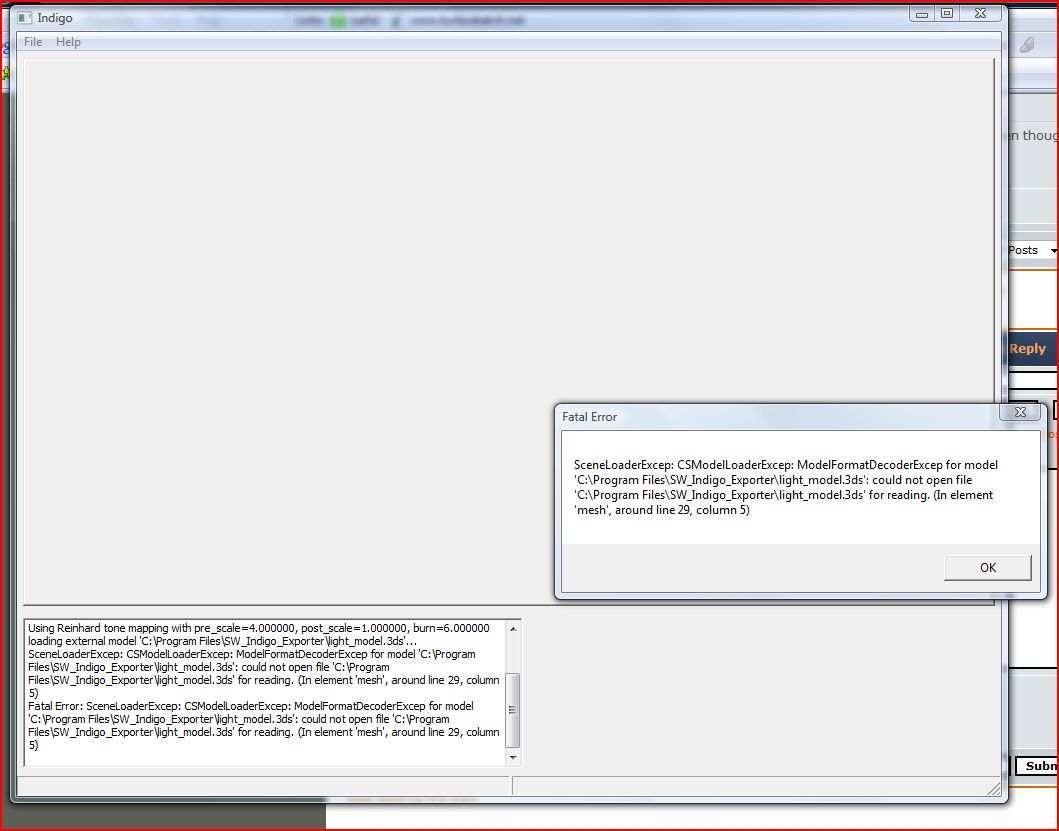Click the partially visible Submit button
This screenshot has width=1059, height=831.
pos(1039,766)
